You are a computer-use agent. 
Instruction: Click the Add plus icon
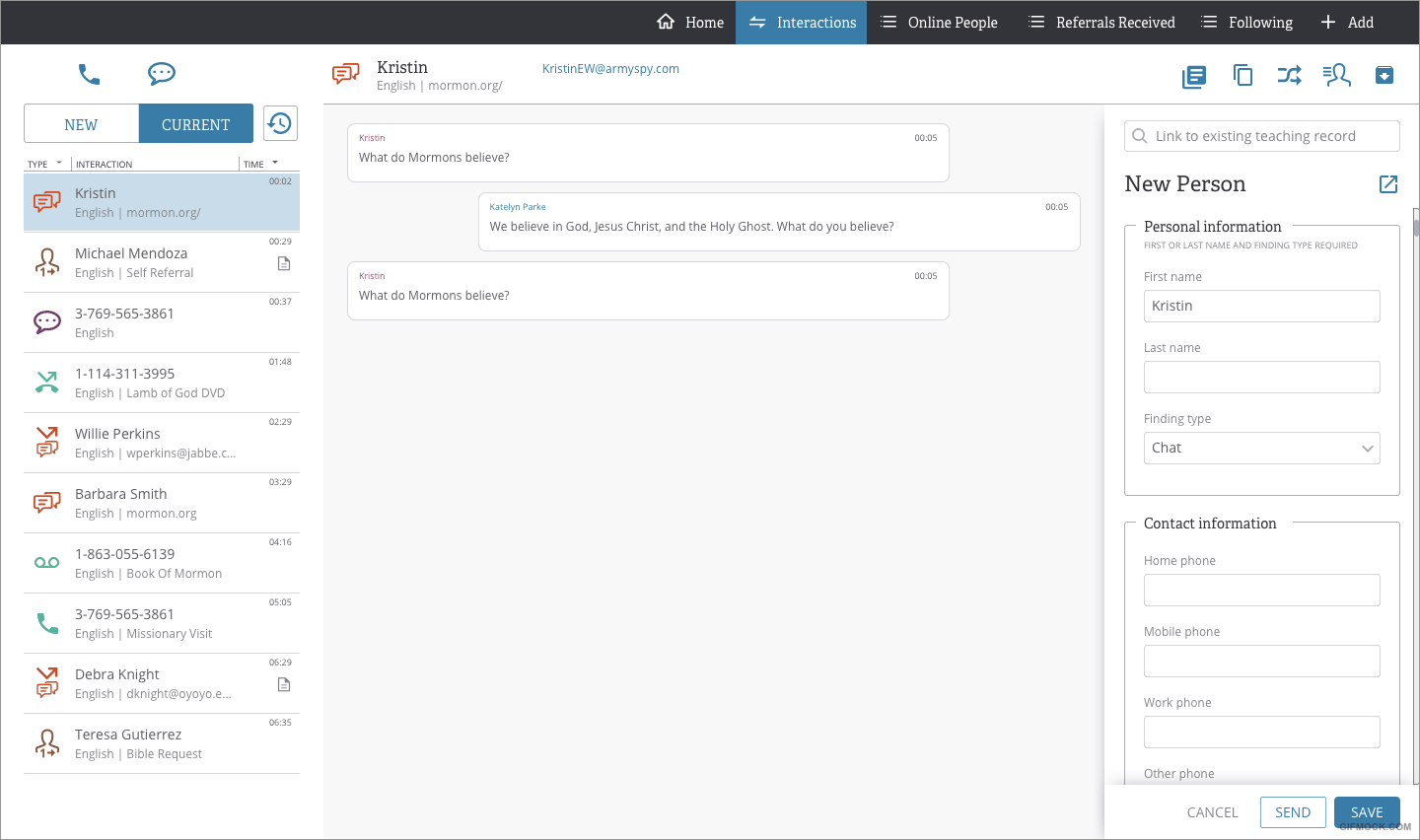click(1328, 22)
